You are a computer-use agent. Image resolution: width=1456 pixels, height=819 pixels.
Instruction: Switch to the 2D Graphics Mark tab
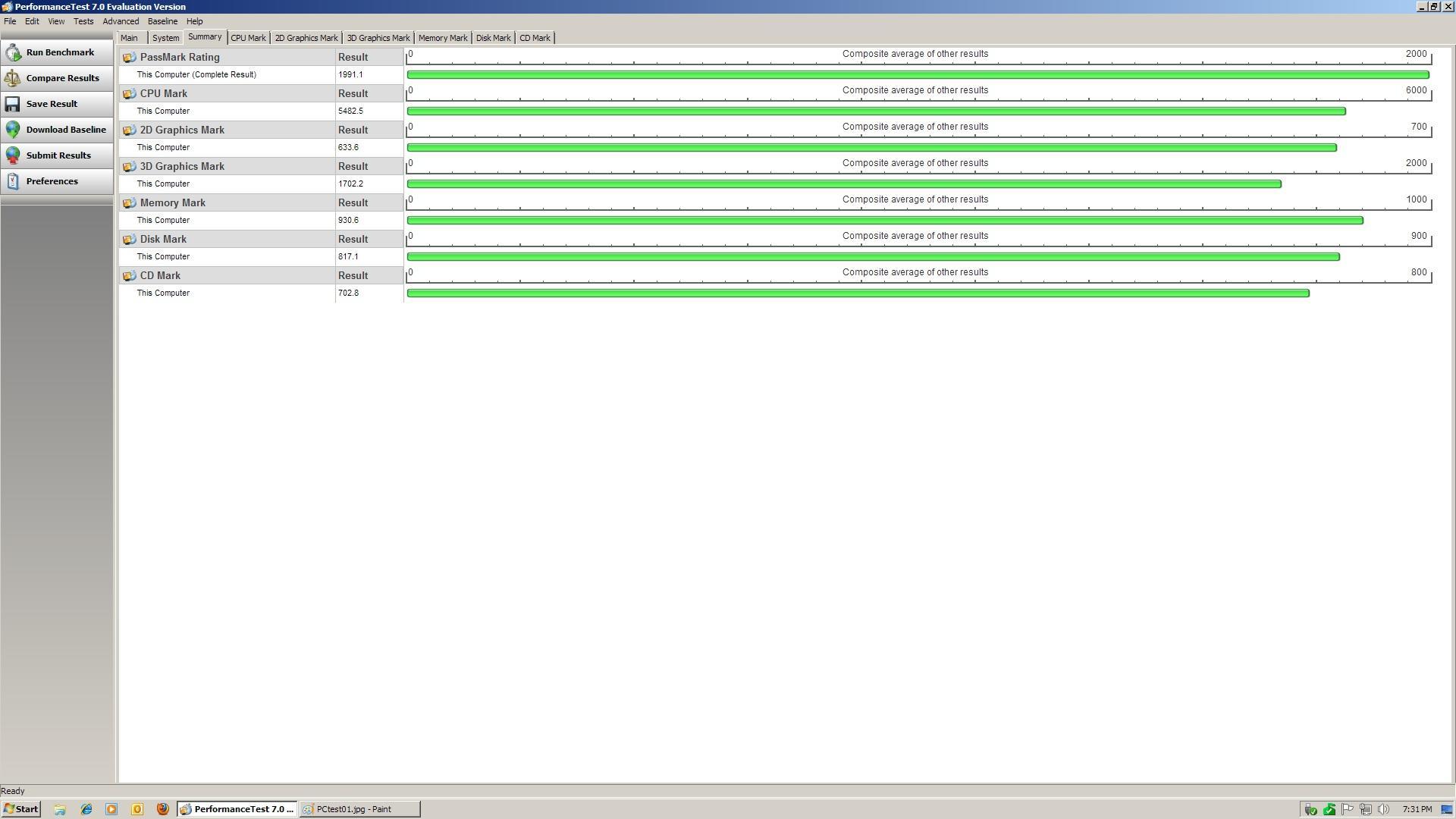coord(306,38)
